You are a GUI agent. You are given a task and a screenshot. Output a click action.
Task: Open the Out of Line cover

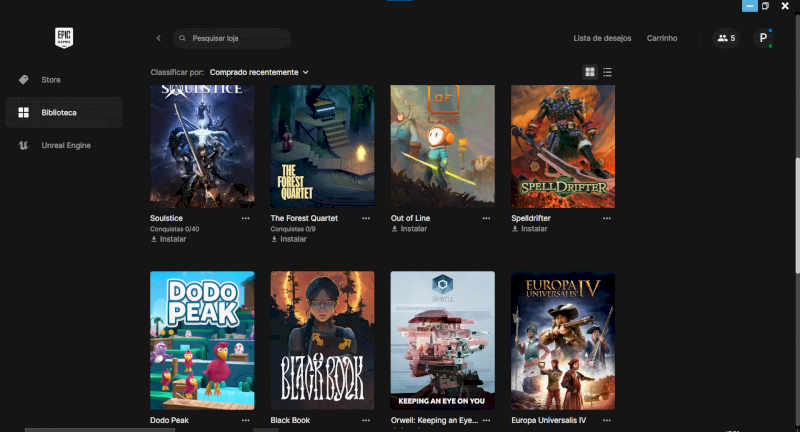(x=442, y=146)
